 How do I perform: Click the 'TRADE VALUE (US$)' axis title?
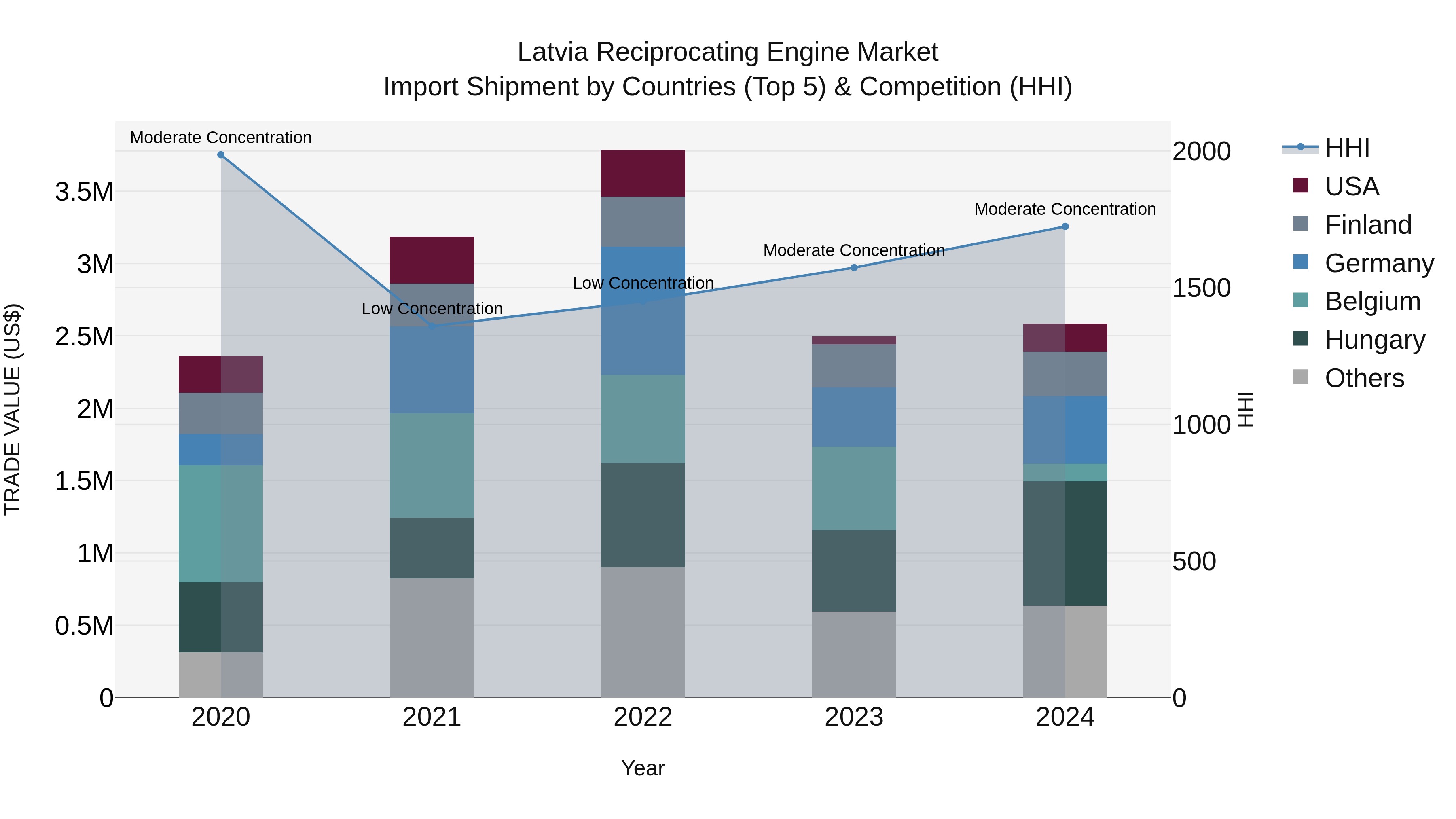click(13, 409)
